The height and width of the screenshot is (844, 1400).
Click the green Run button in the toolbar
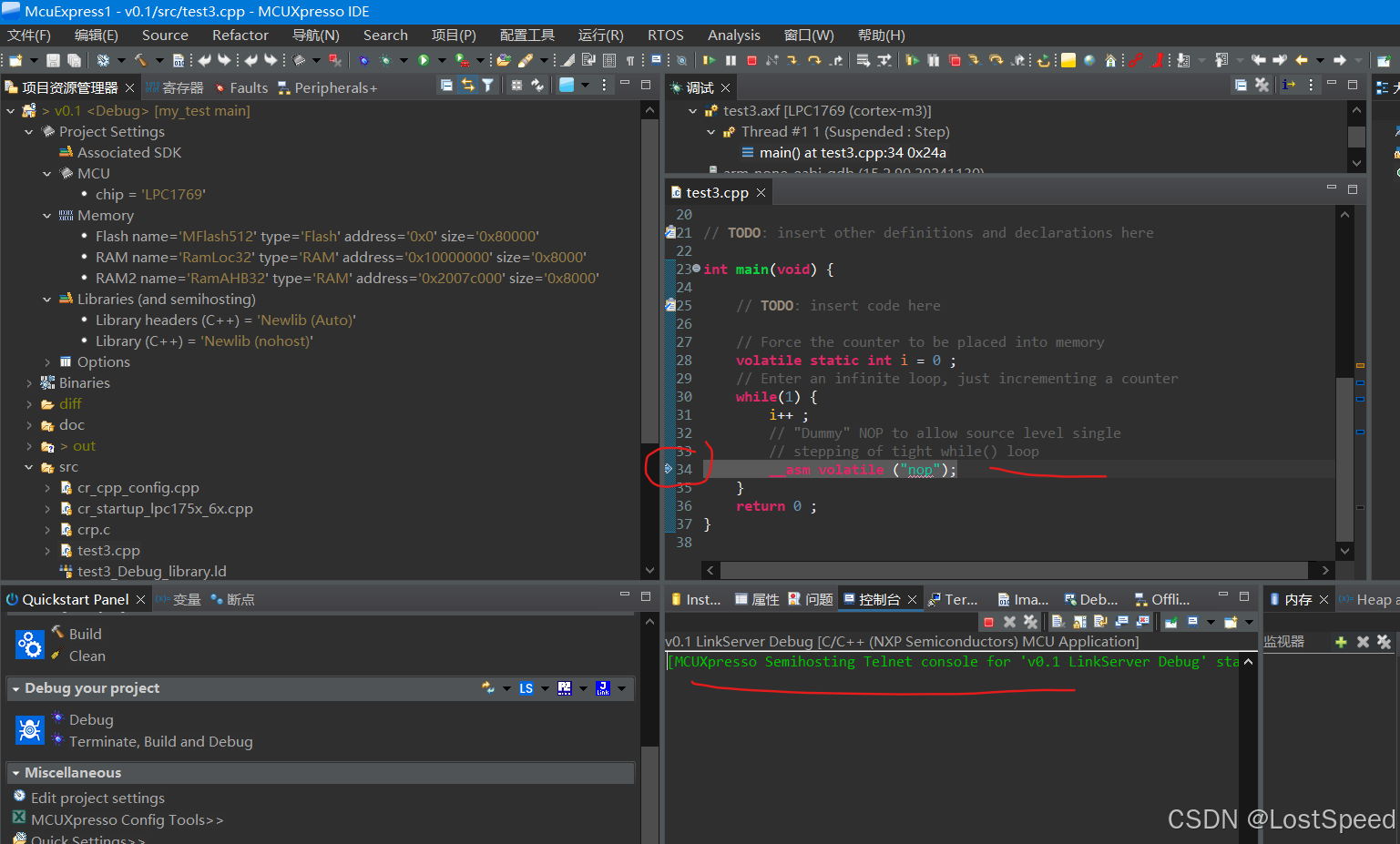424,60
